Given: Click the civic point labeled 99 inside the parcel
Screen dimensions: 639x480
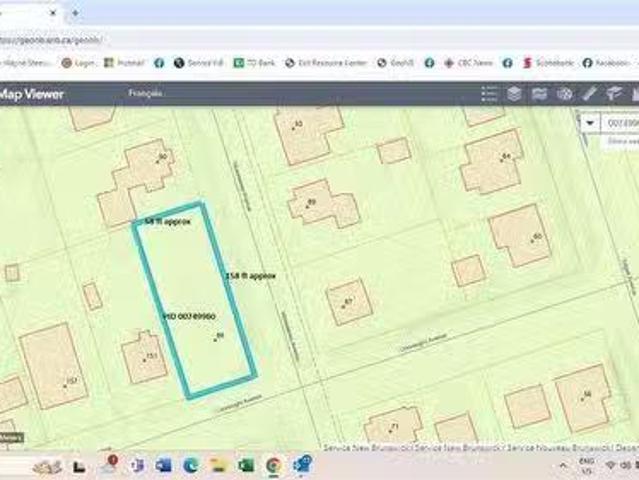Looking at the screenshot, I should 216,339.
